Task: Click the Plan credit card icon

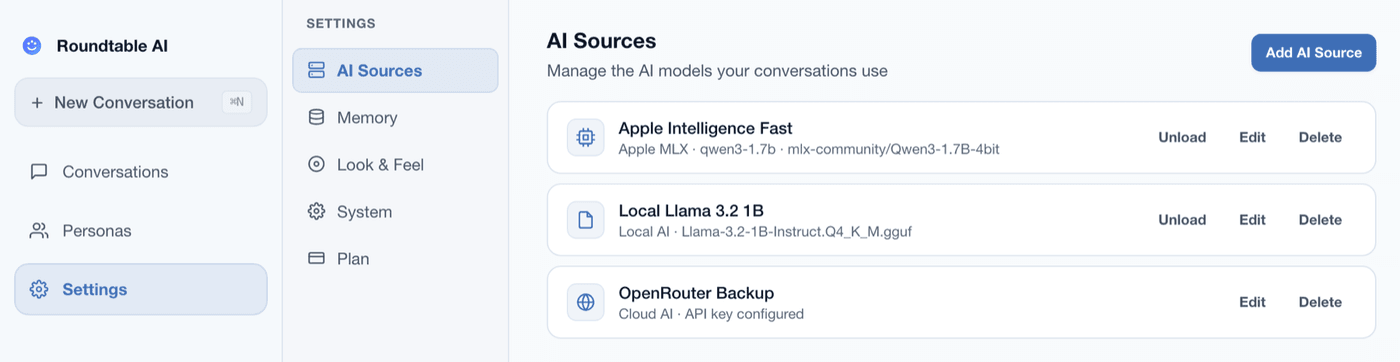Action: (x=316, y=259)
